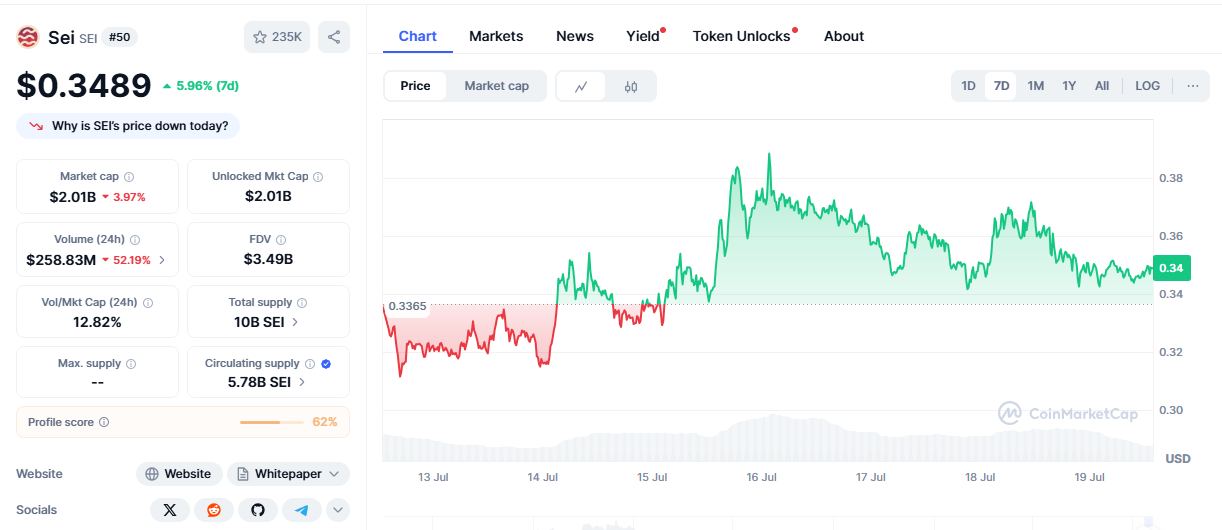This screenshot has height=530, width=1222.
Task: Click the Profile score progress bar
Action: [272, 422]
